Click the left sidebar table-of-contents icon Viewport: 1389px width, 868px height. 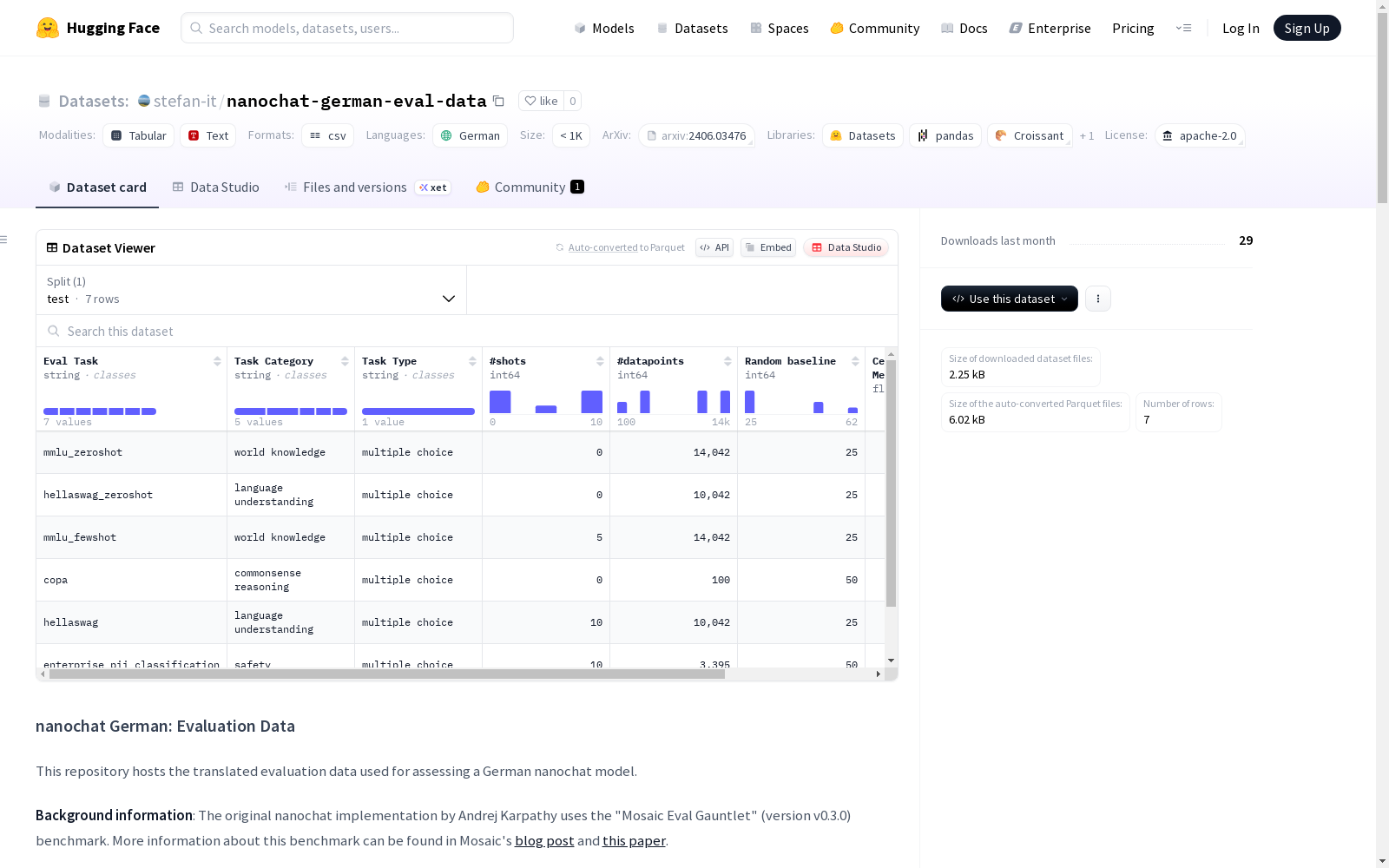4,240
